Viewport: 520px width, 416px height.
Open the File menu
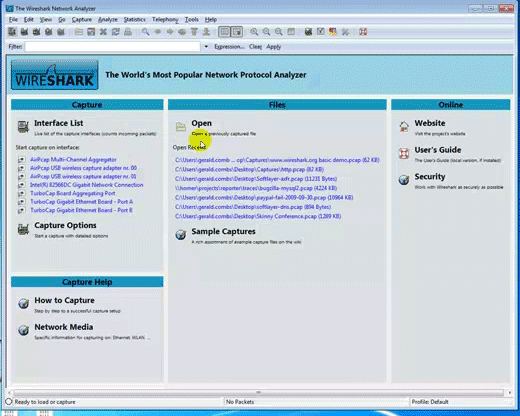tap(13, 19)
